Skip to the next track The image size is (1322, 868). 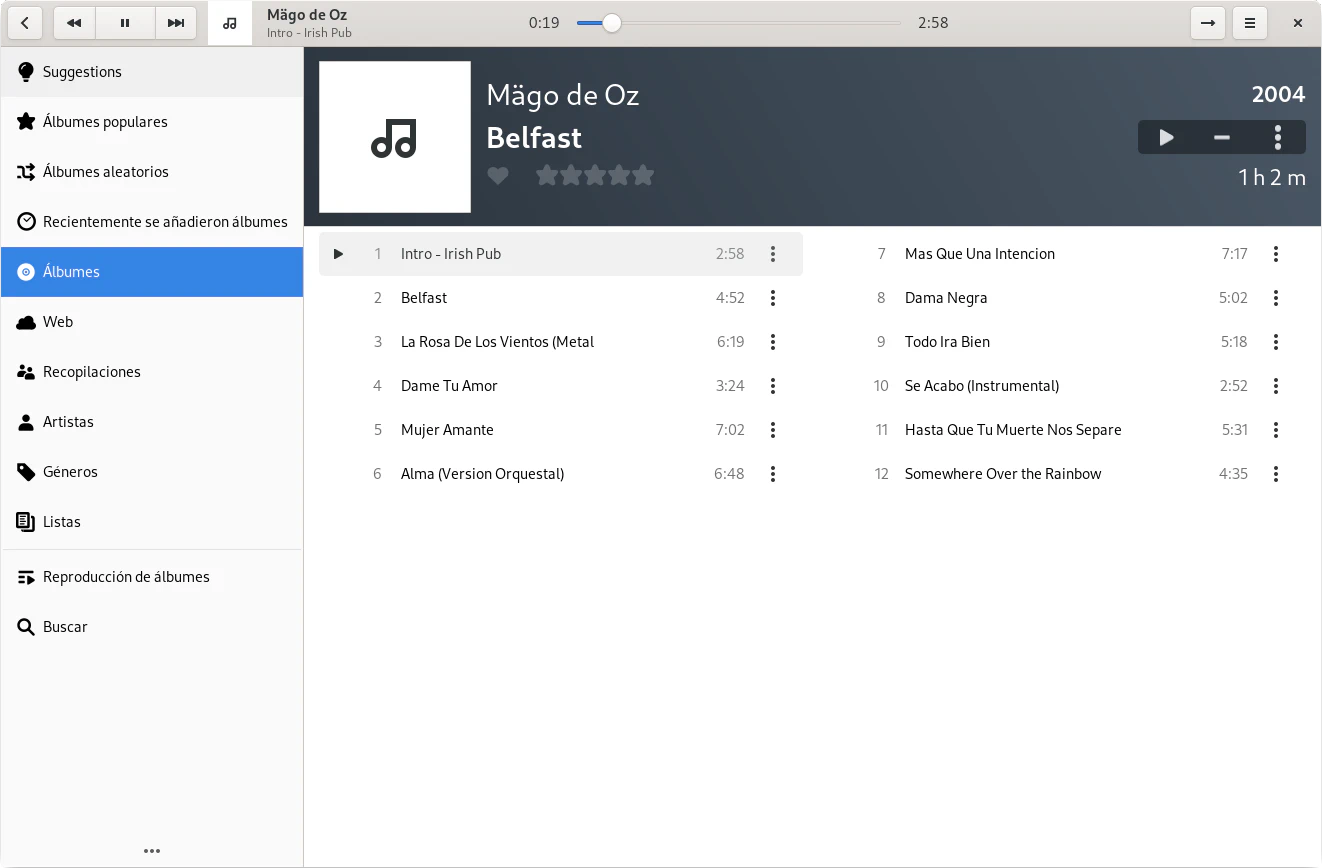(x=176, y=23)
